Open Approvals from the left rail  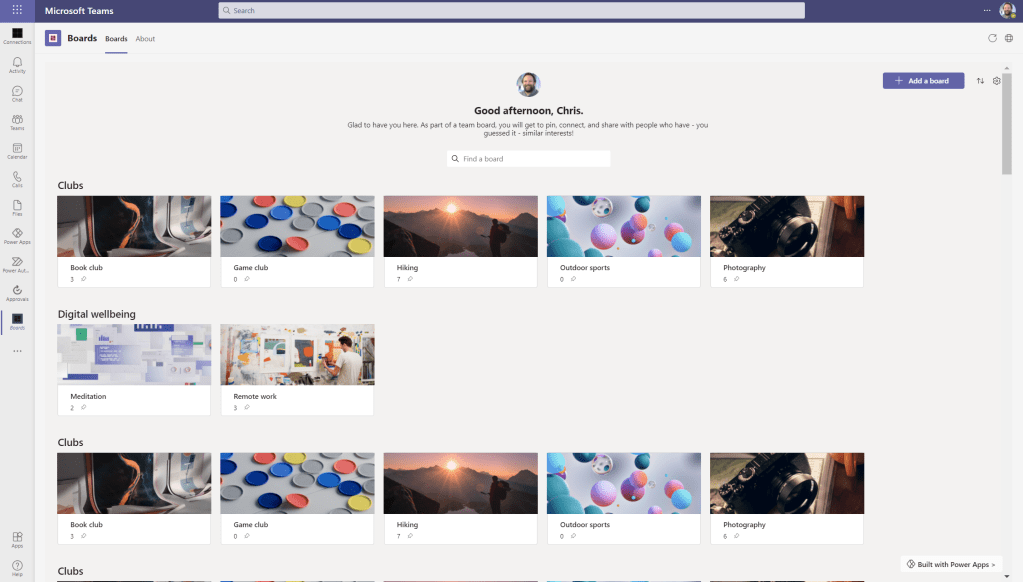pos(17,293)
